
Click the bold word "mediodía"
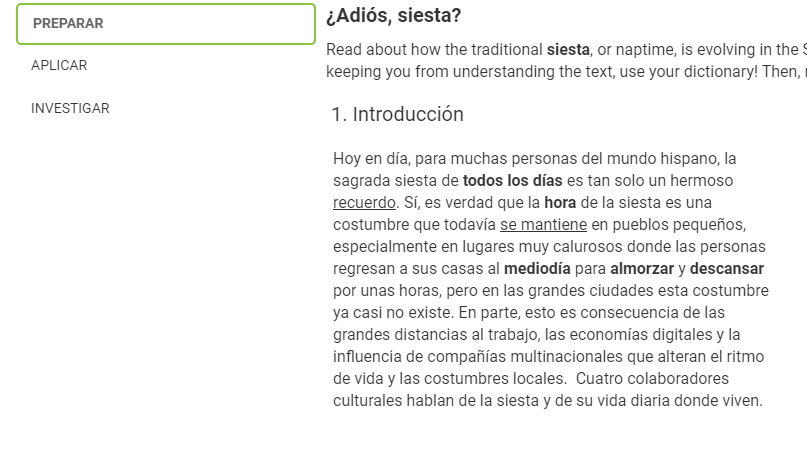(x=537, y=268)
